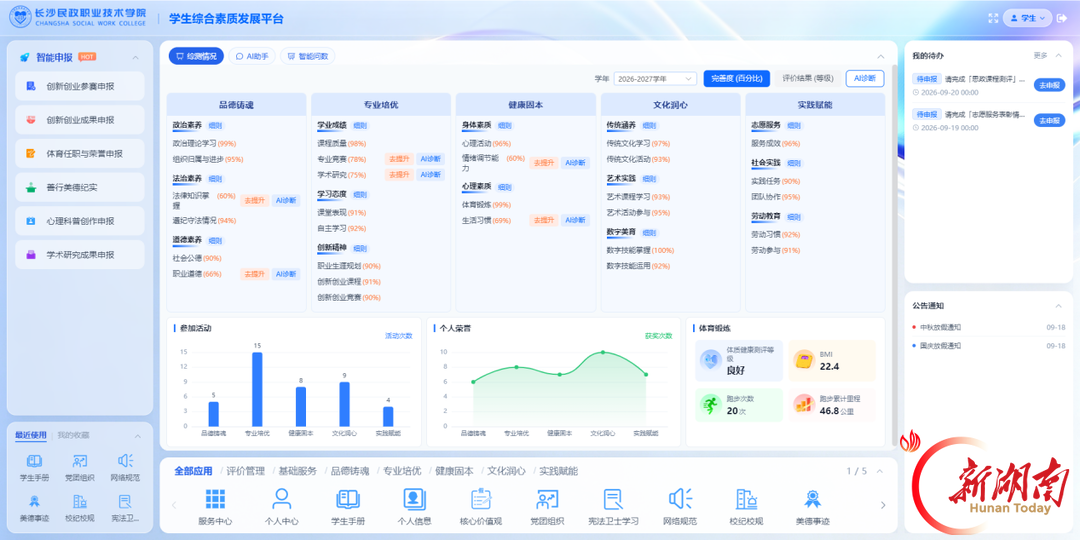Image resolution: width=1080 pixels, height=540 pixels.
Task: Click the 体质健康测评等级 良好 card
Action: point(739,360)
